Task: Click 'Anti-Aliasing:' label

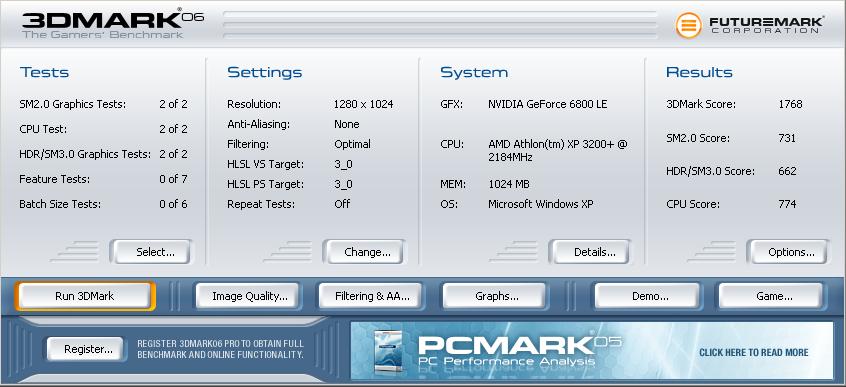Action: pyautogui.click(x=258, y=124)
